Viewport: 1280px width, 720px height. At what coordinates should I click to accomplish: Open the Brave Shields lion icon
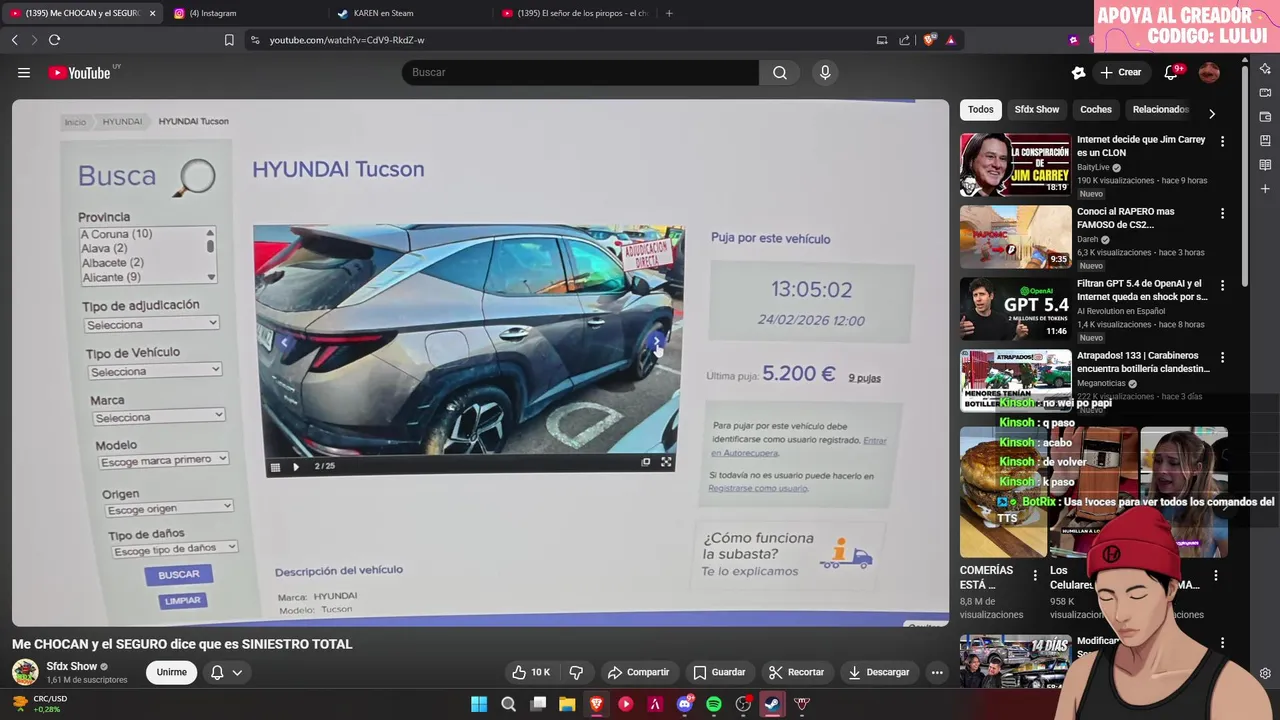pyautogui.click(x=929, y=40)
